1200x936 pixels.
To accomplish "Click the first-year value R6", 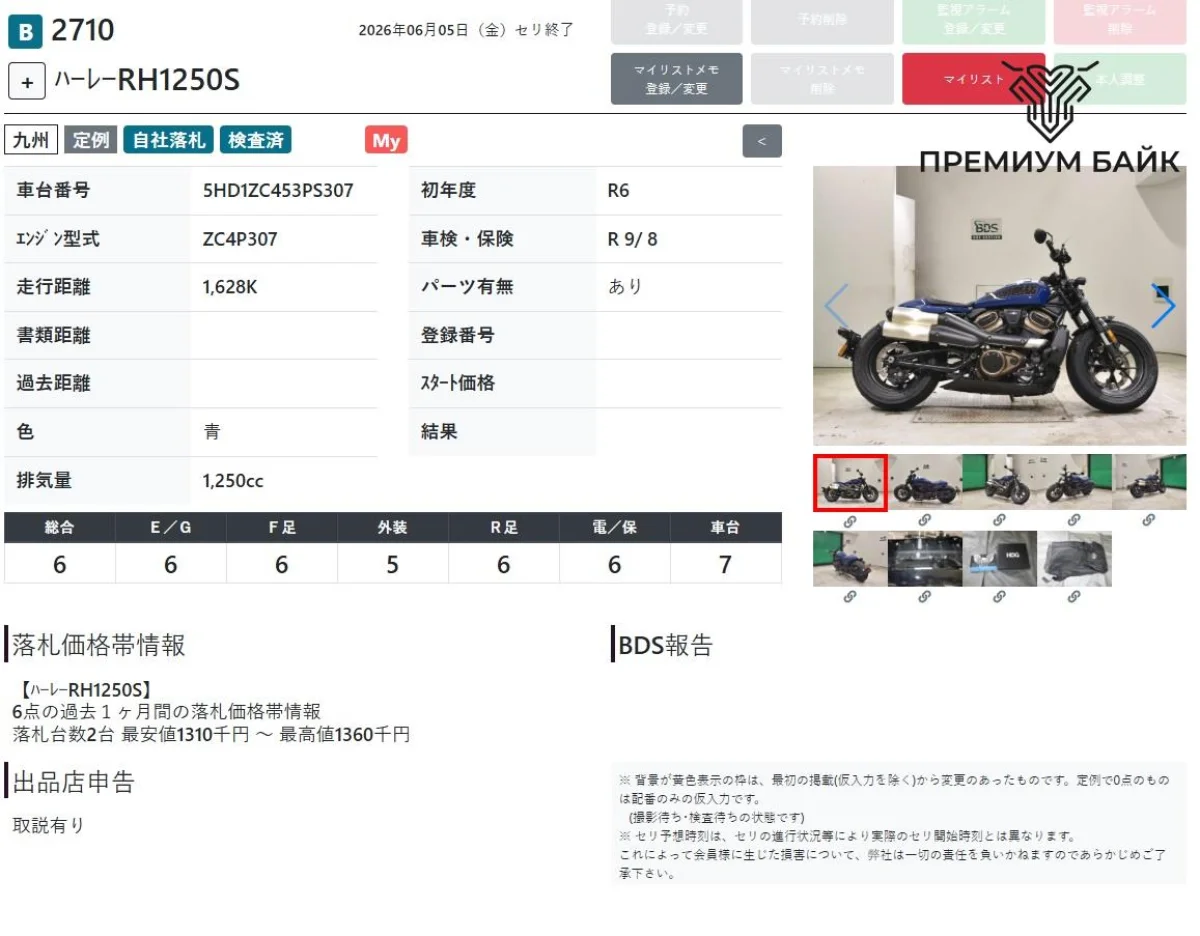I will click(619, 190).
